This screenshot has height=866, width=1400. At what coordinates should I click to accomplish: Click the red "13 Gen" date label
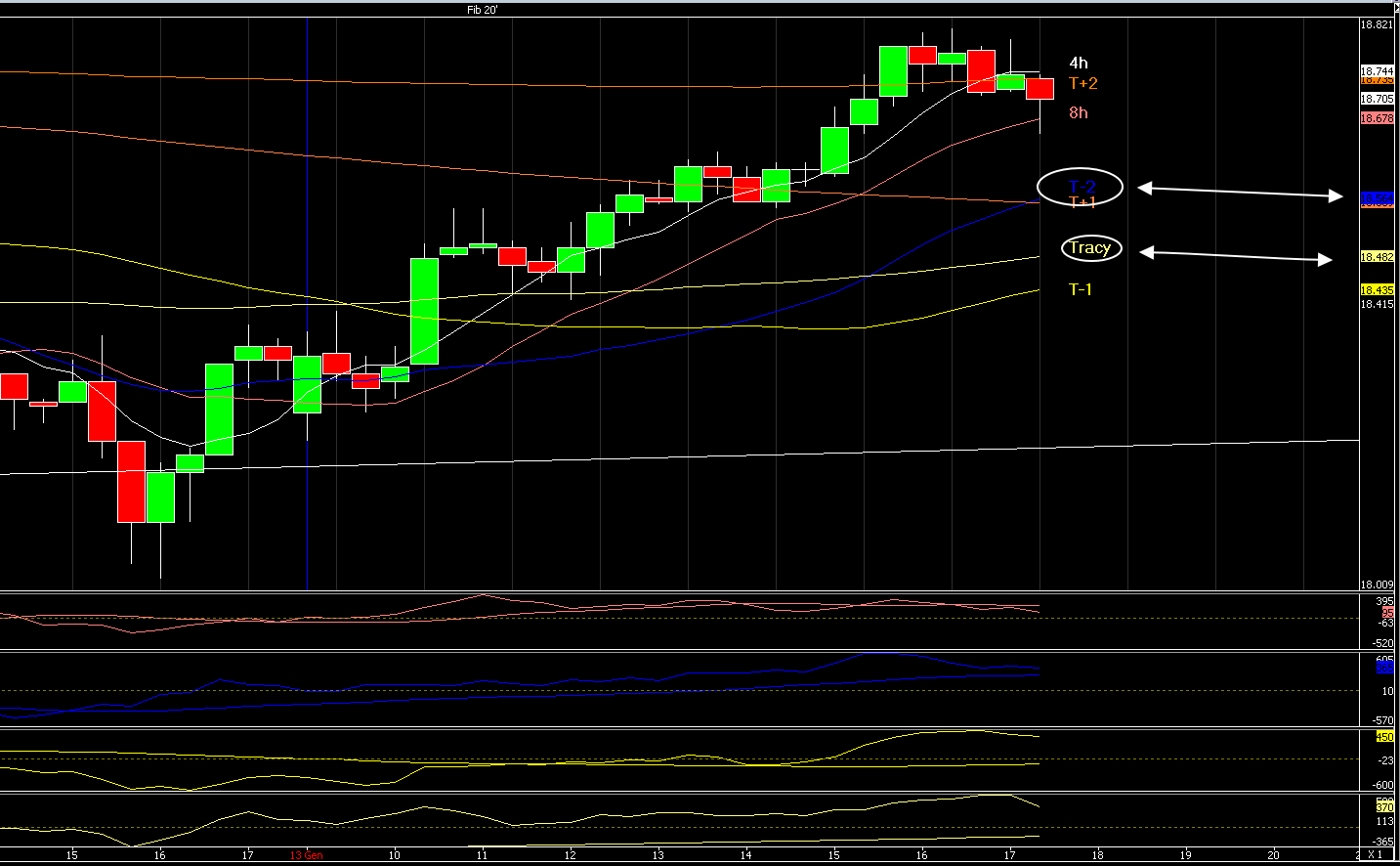(x=306, y=855)
